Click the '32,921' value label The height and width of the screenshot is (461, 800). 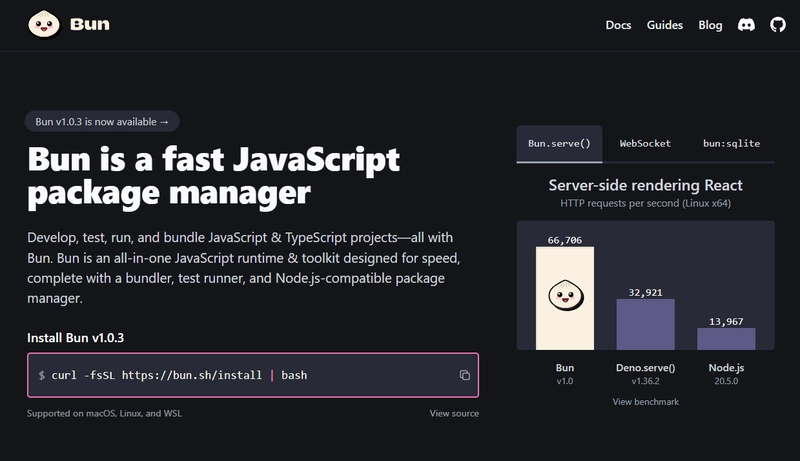(x=645, y=293)
